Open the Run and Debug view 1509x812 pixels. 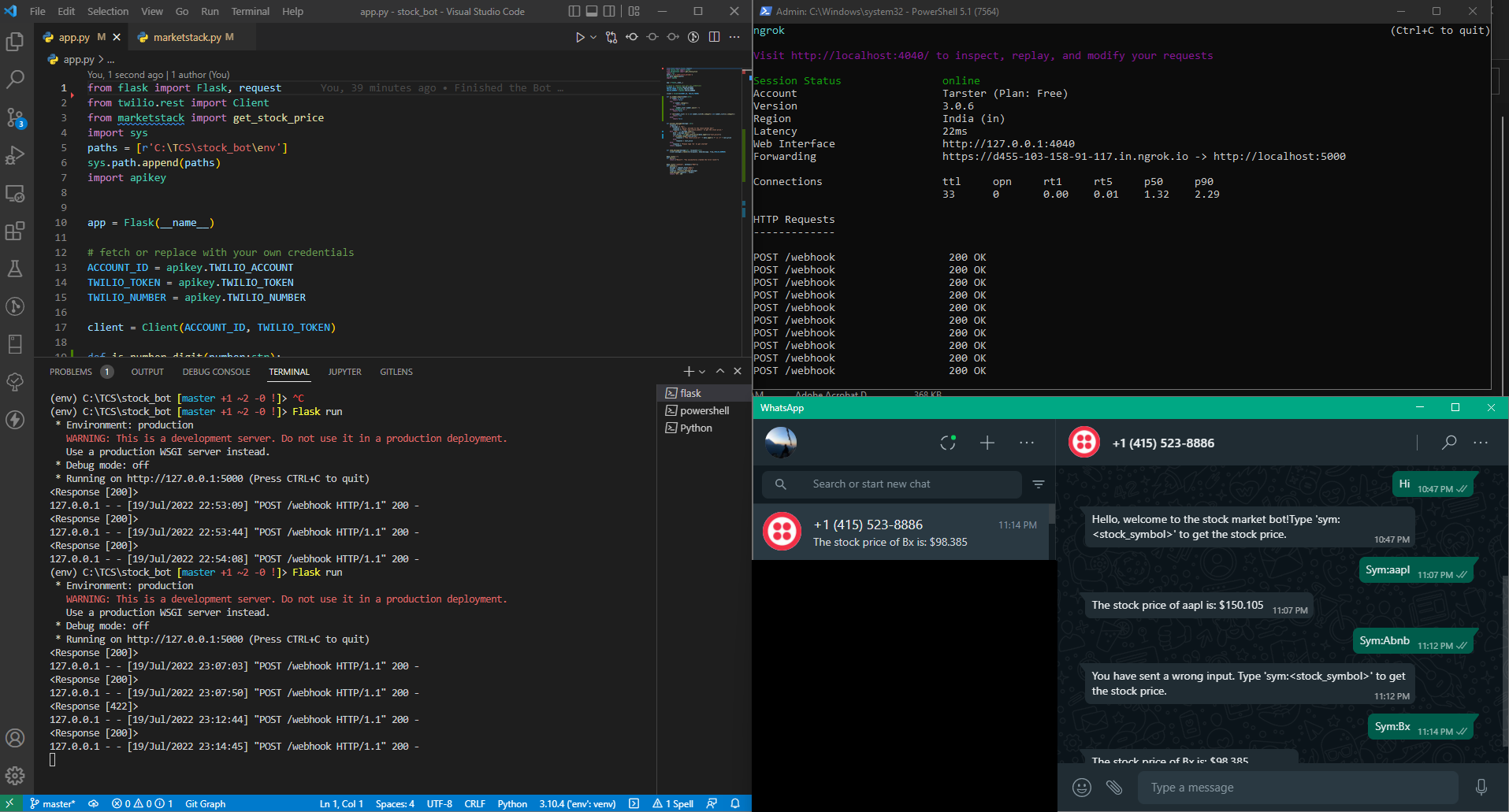point(15,155)
